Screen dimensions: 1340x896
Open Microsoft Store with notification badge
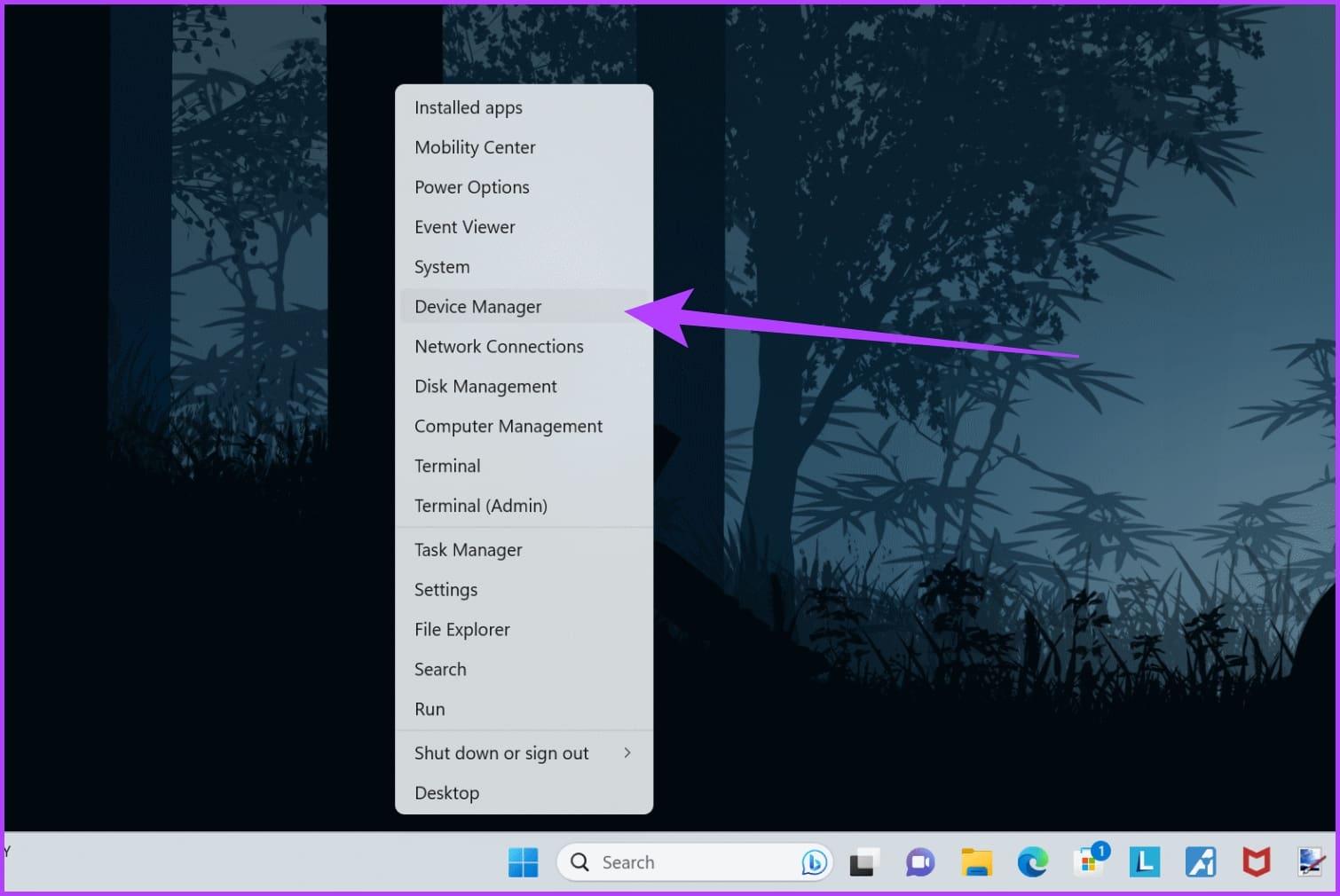click(1089, 861)
